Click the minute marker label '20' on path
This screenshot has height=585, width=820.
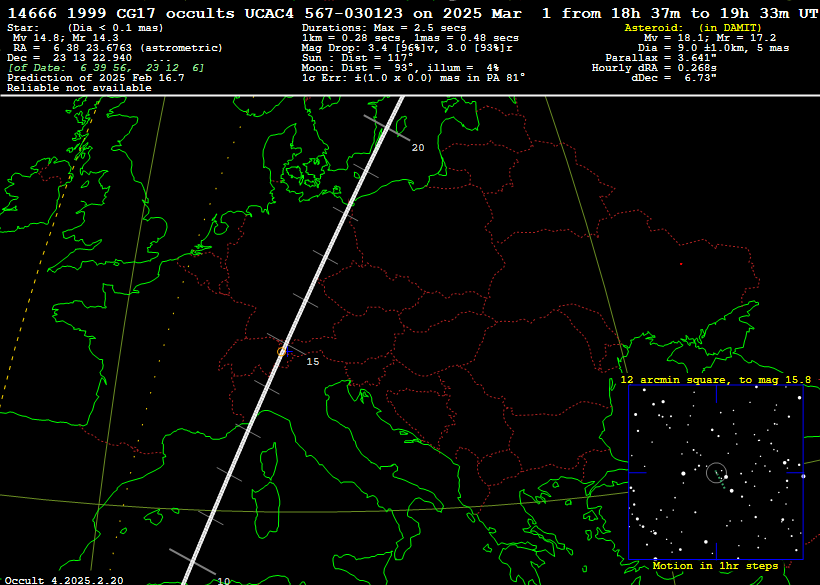coord(418,148)
